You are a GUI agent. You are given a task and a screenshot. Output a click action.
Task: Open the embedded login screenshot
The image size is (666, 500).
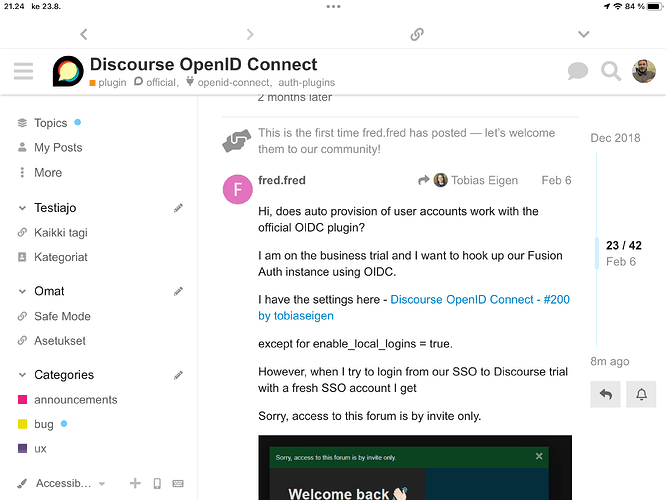click(415, 467)
